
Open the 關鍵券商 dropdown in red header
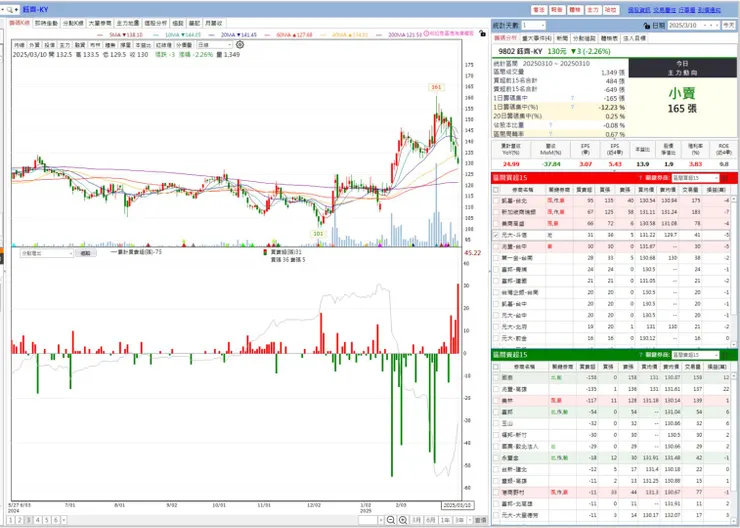[695, 178]
